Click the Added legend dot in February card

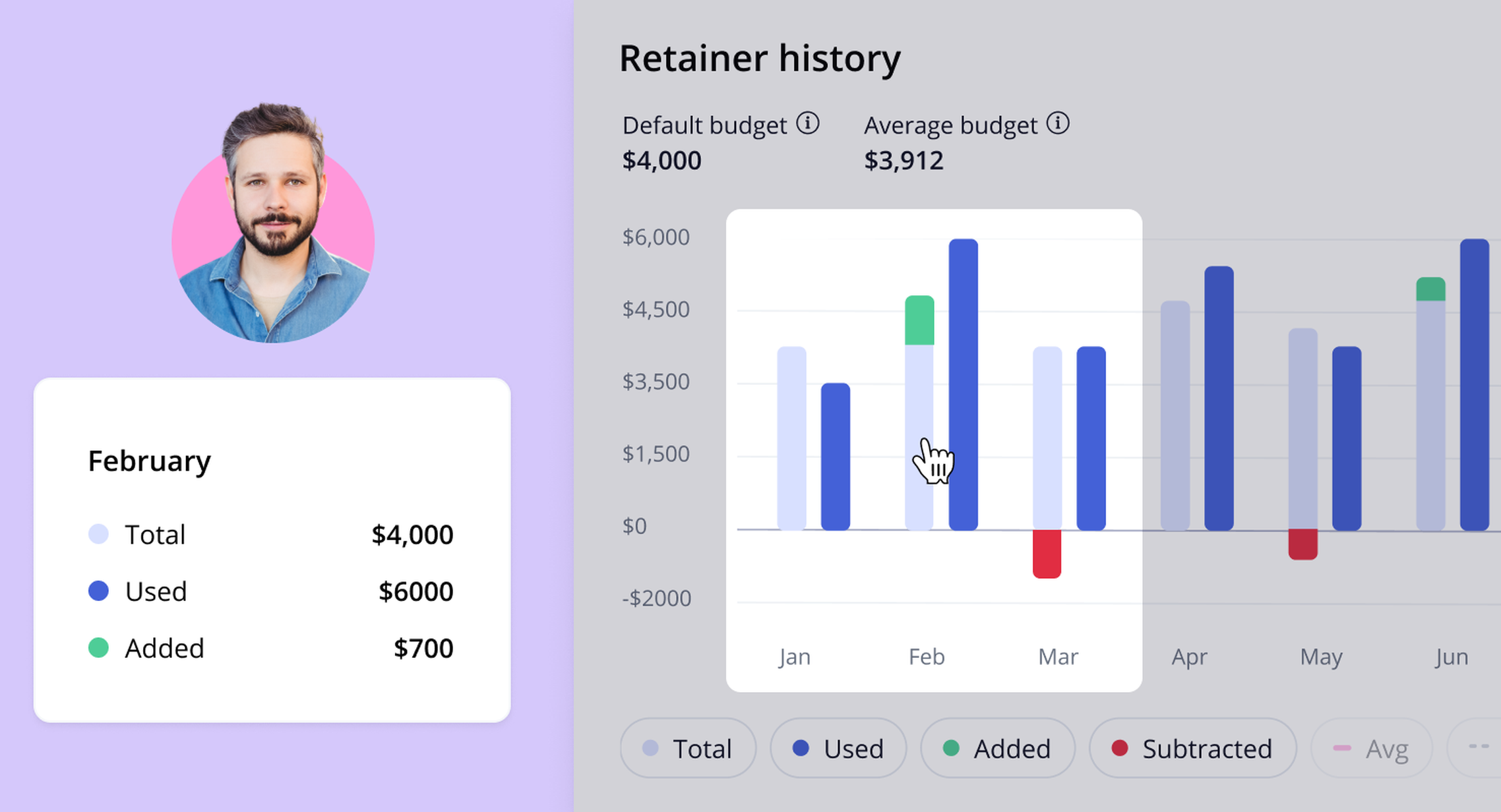pos(99,648)
